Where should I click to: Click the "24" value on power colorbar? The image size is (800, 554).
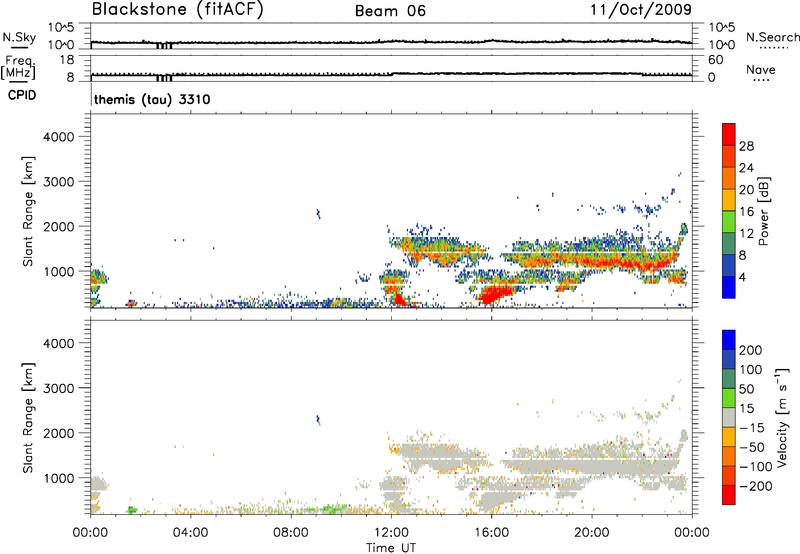pyautogui.click(x=746, y=168)
